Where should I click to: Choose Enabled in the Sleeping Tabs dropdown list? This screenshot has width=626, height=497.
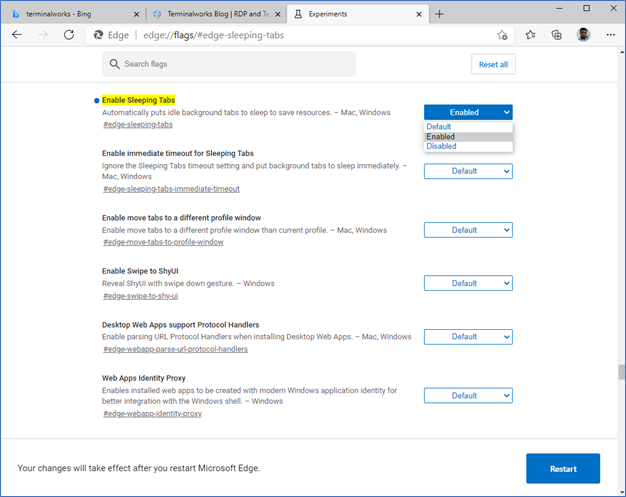[468, 137]
